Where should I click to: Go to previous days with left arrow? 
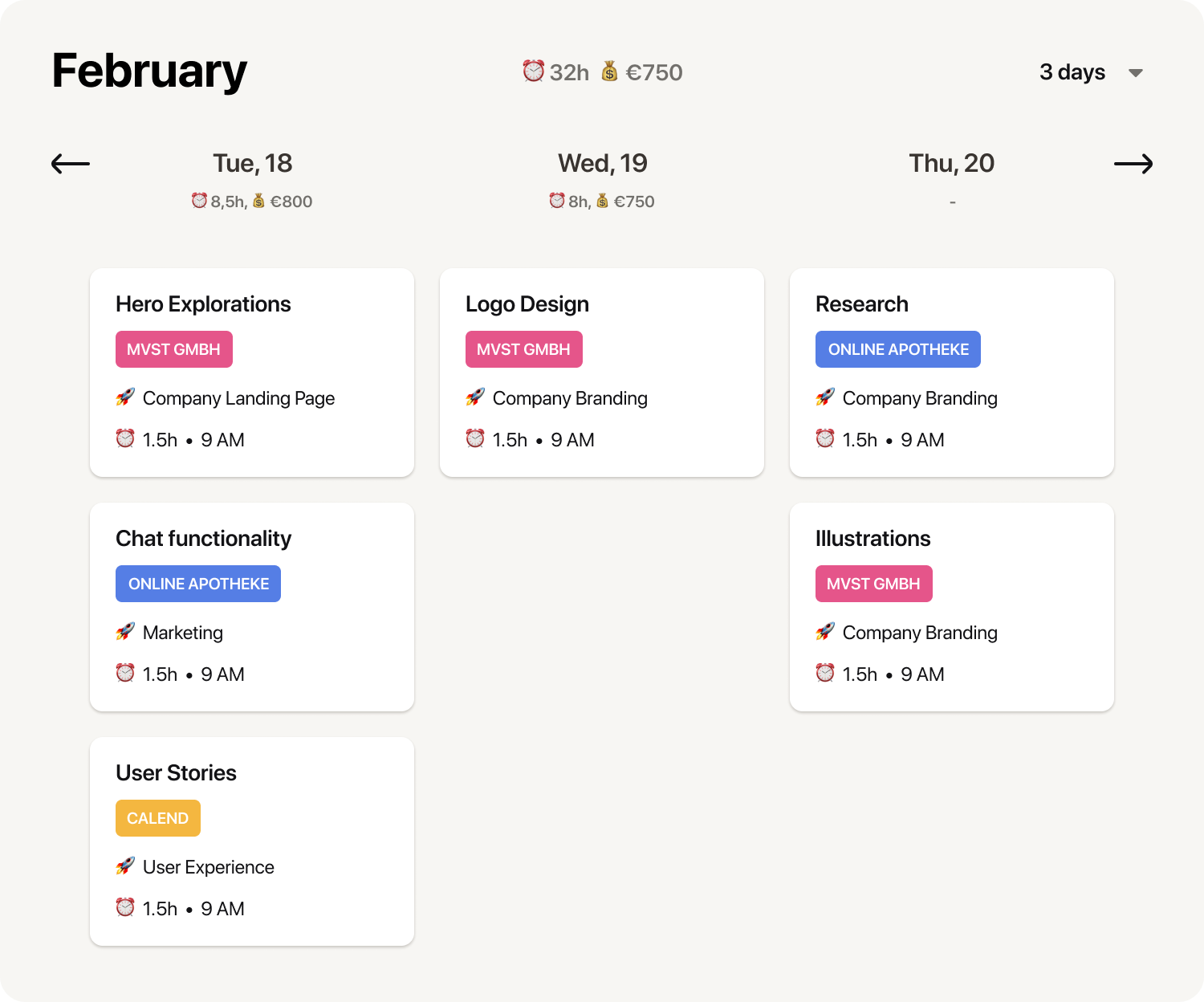point(71,165)
